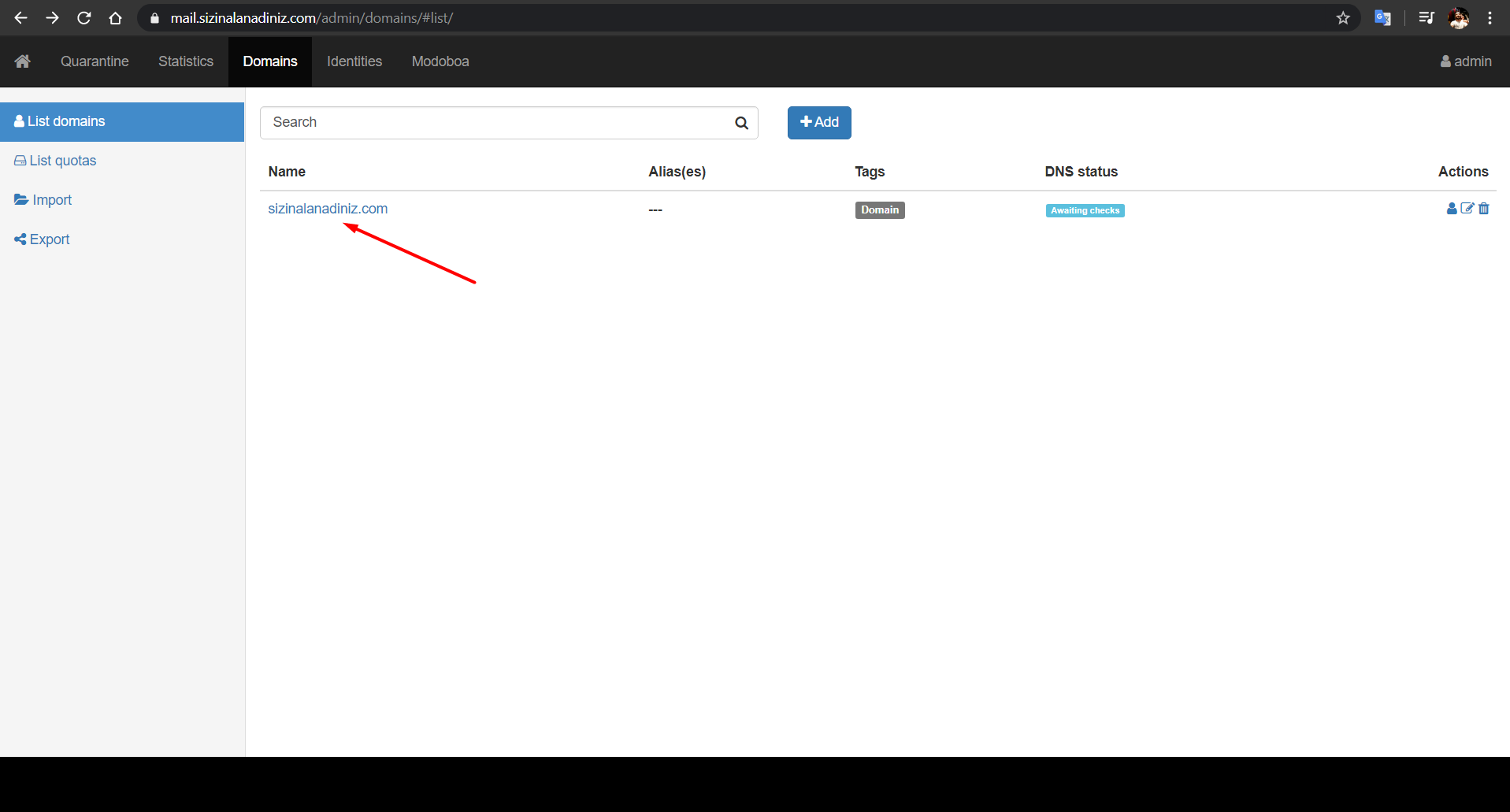Screen dimensions: 1510x812
Task: Go forward using the browser forward arrow
Action: click(x=52, y=17)
